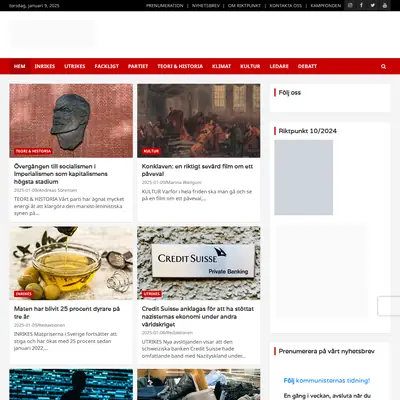
Task: Click excerpt starting TEORI & HISTORIA Vårt parti
Action: tap(69, 206)
